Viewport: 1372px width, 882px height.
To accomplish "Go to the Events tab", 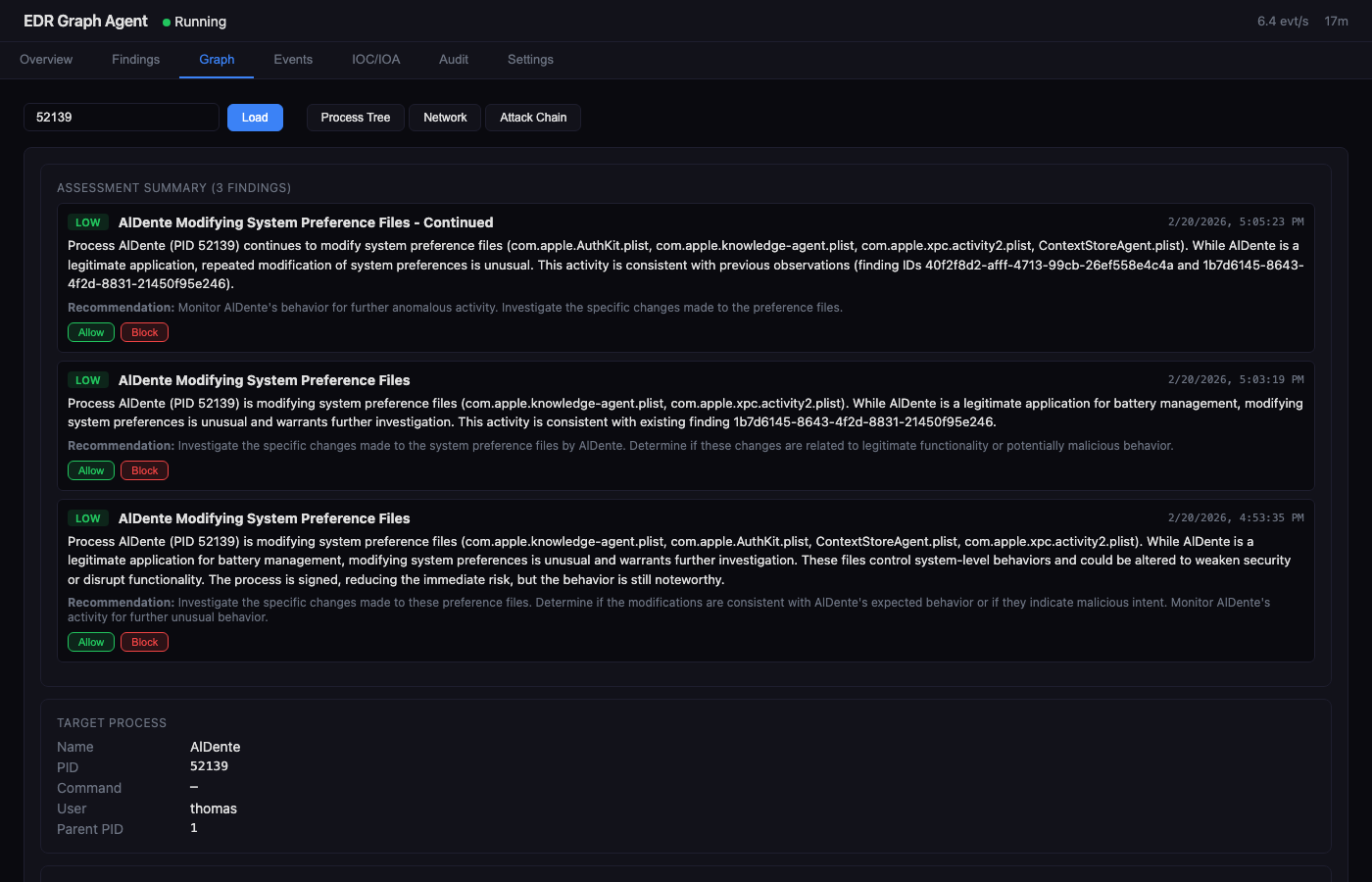I will [293, 60].
